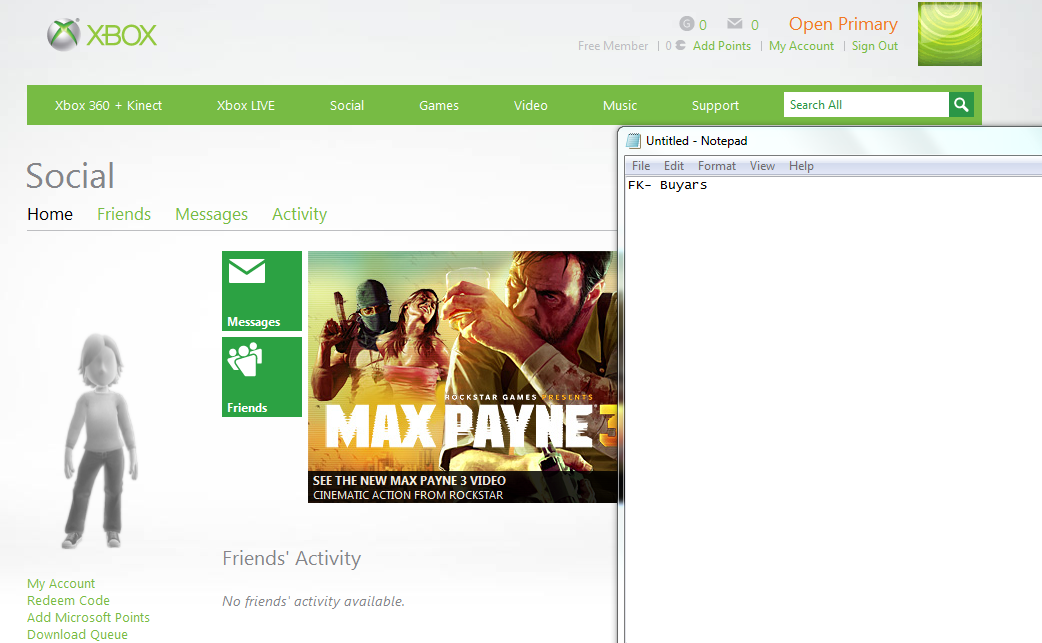This screenshot has height=643, width=1042.
Task: Click 'SEE THE NEW MAX PAYNE 3 VIDEO' caption
Action: (409, 480)
